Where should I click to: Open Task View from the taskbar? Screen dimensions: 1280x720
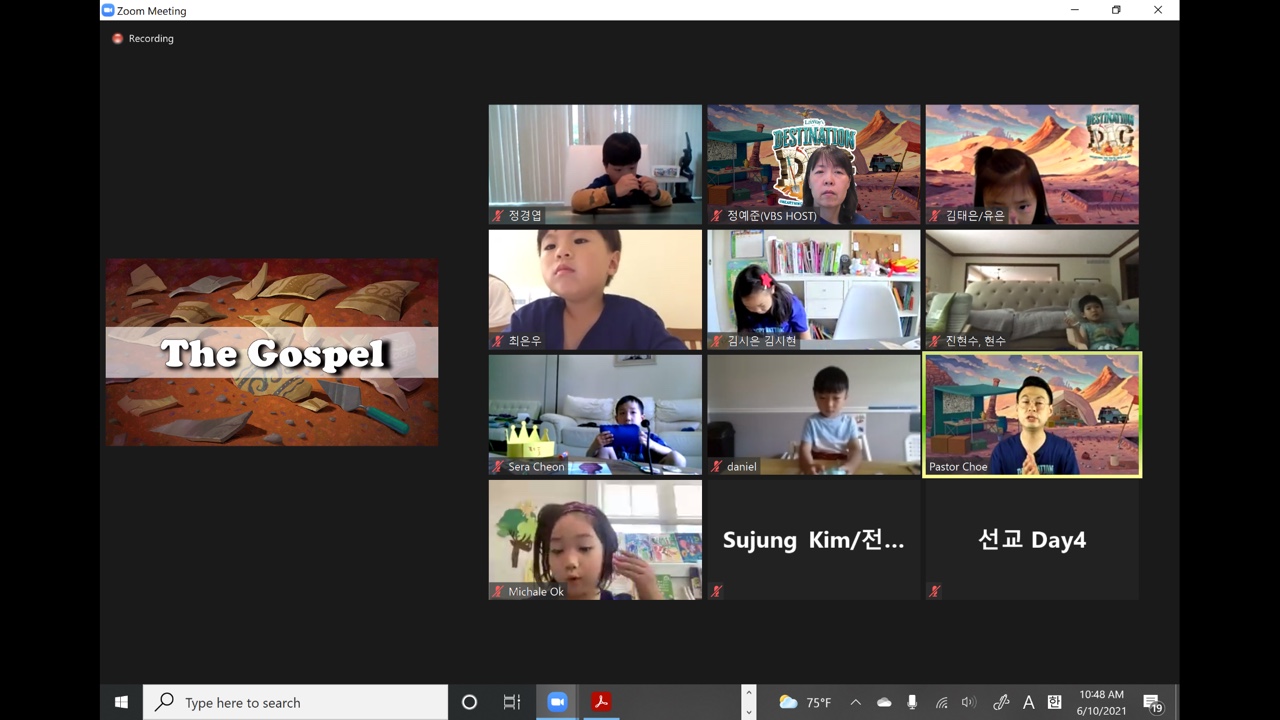click(512, 702)
